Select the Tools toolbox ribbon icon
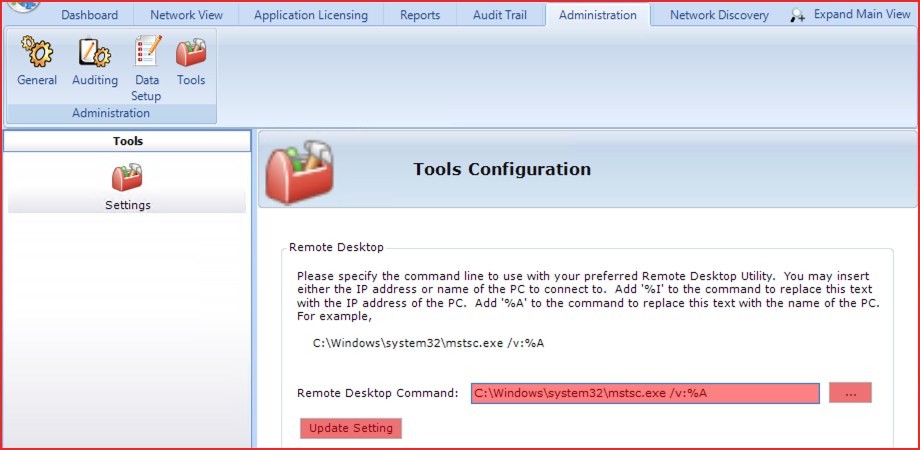 pos(191,52)
